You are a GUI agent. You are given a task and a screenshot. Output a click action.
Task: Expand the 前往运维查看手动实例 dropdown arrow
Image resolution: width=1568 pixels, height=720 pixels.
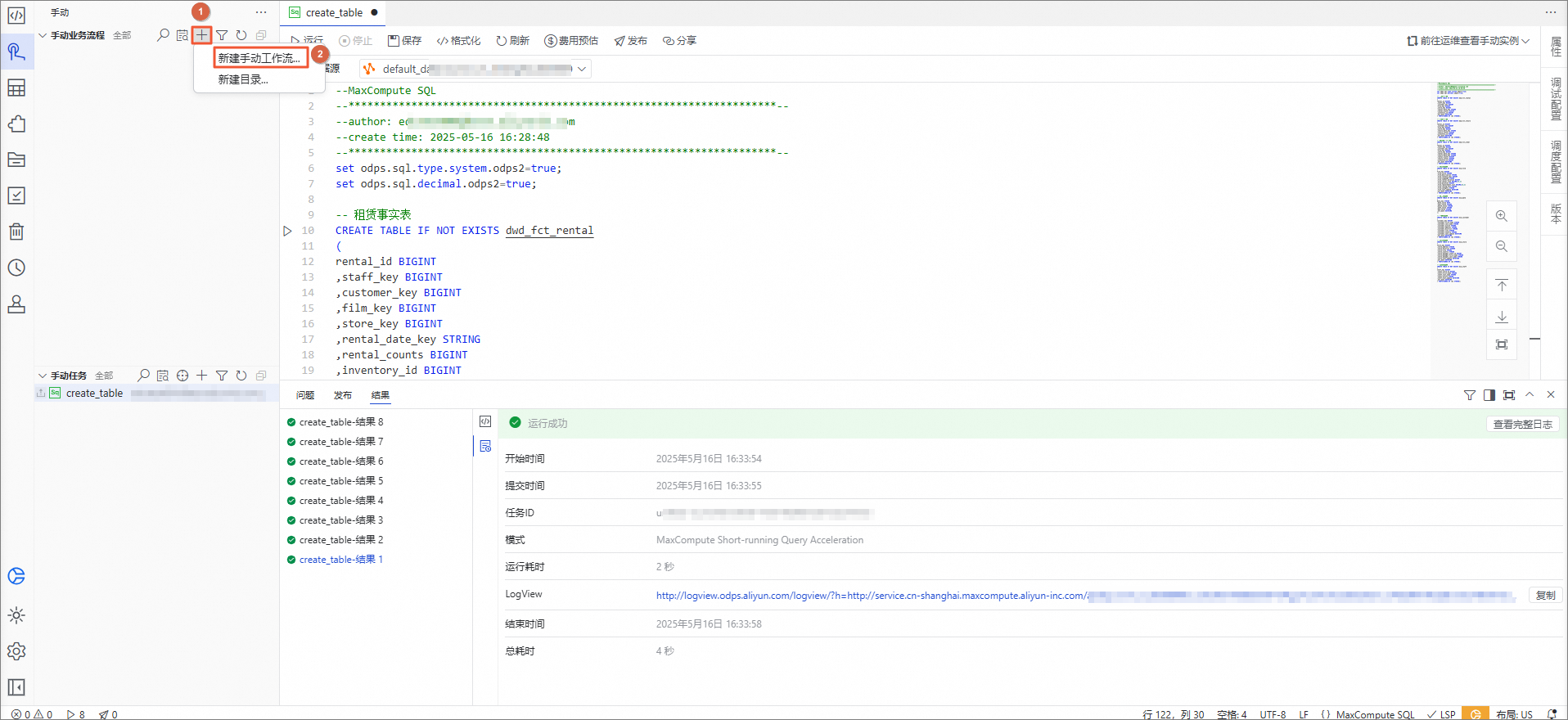[1525, 41]
